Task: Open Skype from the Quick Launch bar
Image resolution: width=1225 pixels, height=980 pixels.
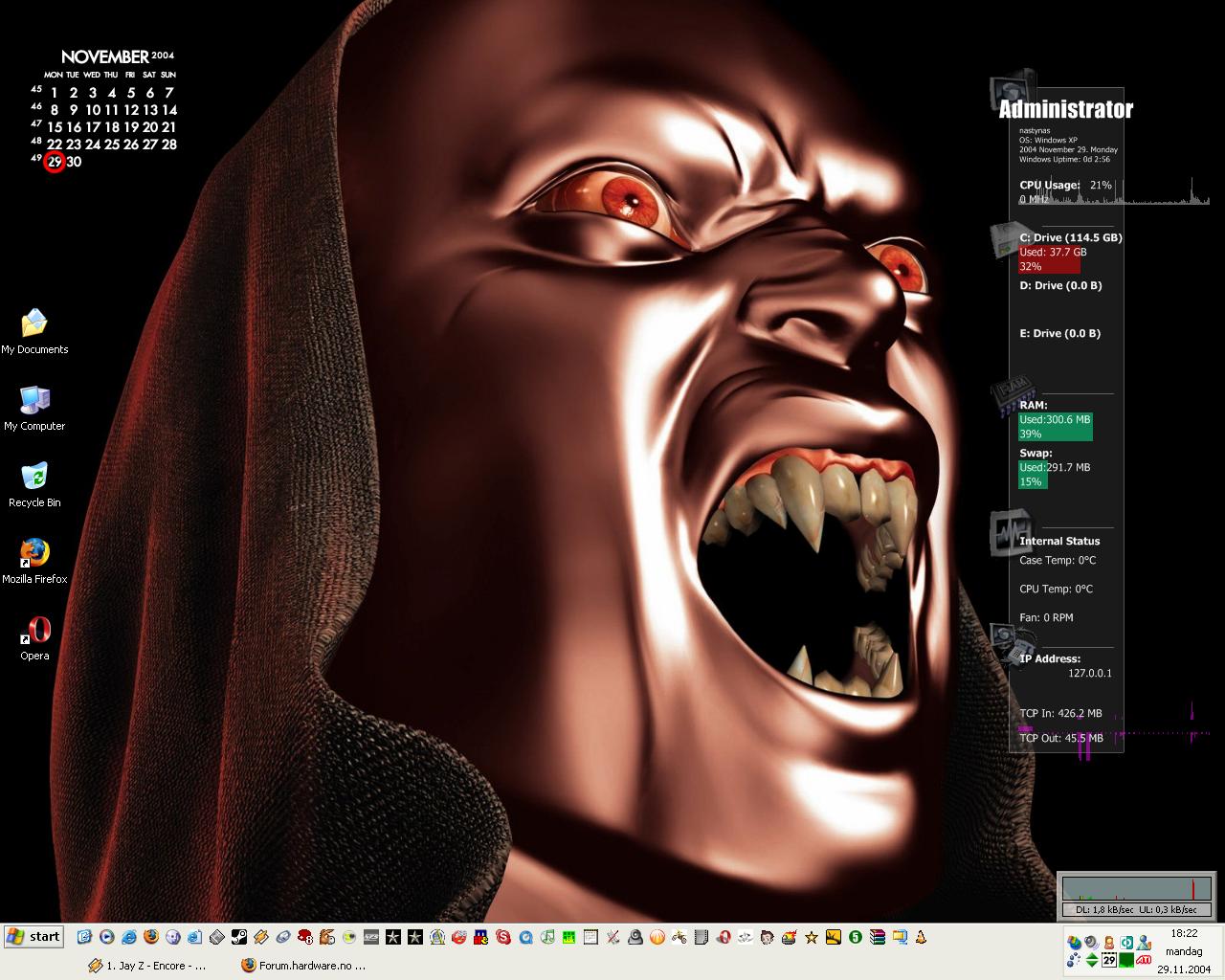Action: point(502,937)
